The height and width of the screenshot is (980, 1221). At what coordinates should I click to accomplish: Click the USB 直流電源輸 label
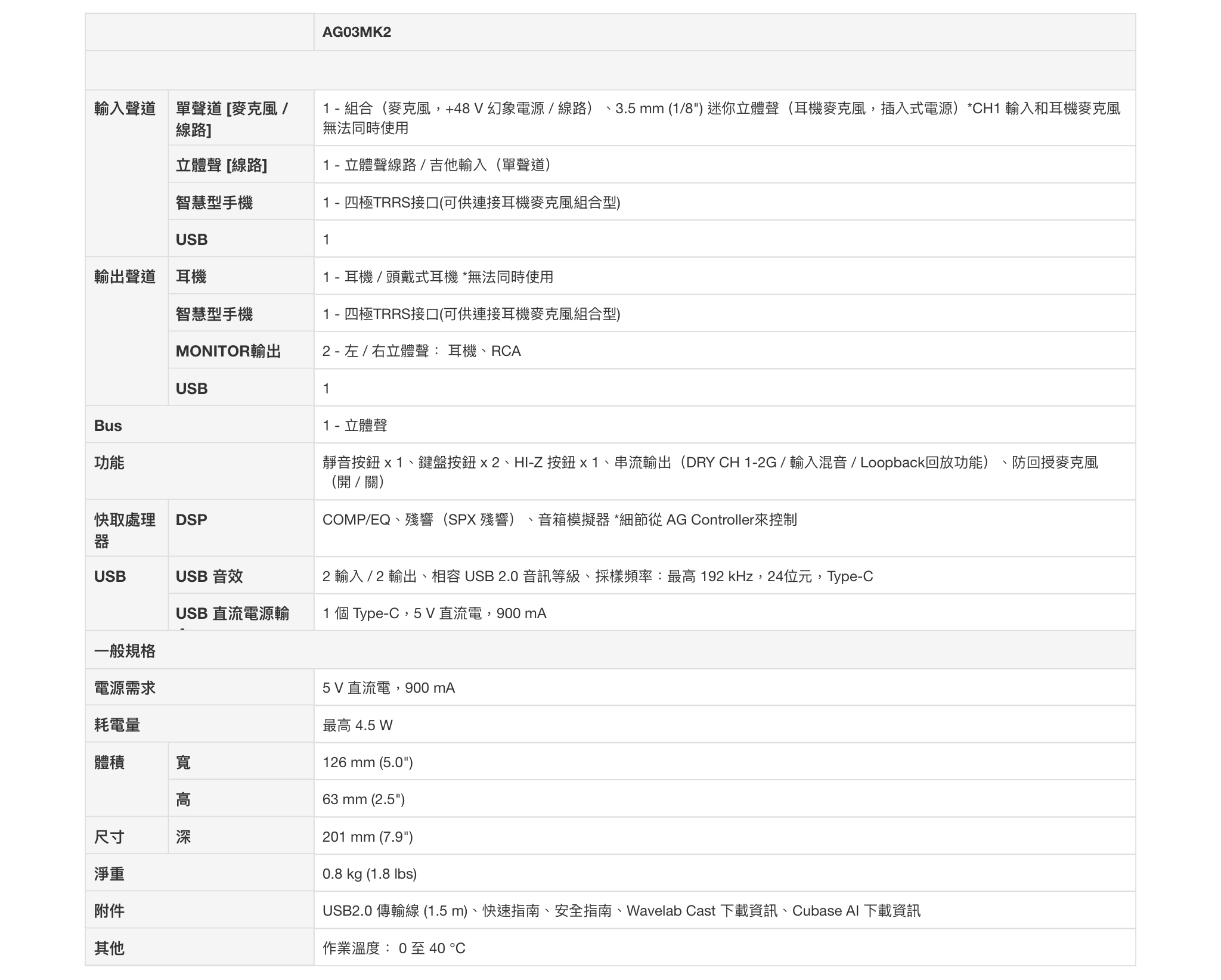tap(232, 613)
